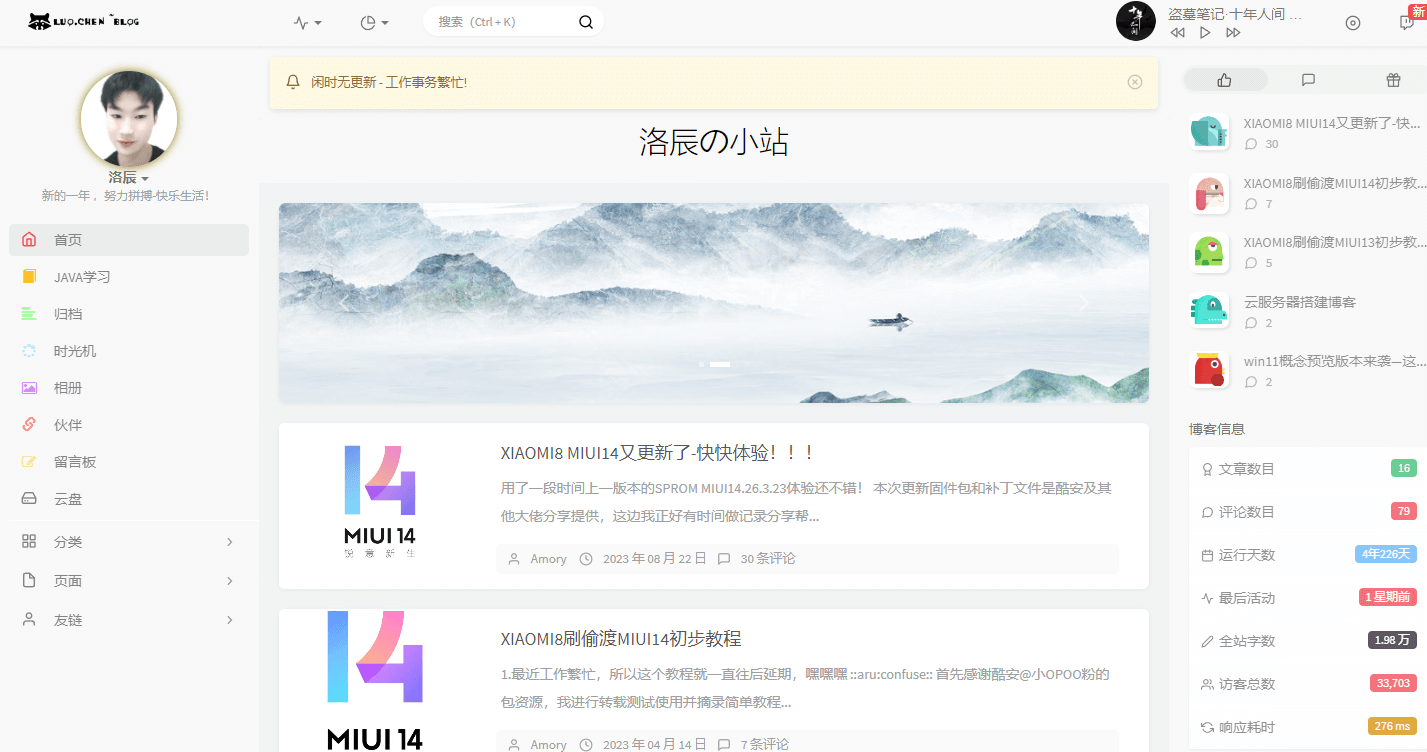Click the music album cover thumbnail
Screen dimensions: 1427x752
click(x=1136, y=21)
